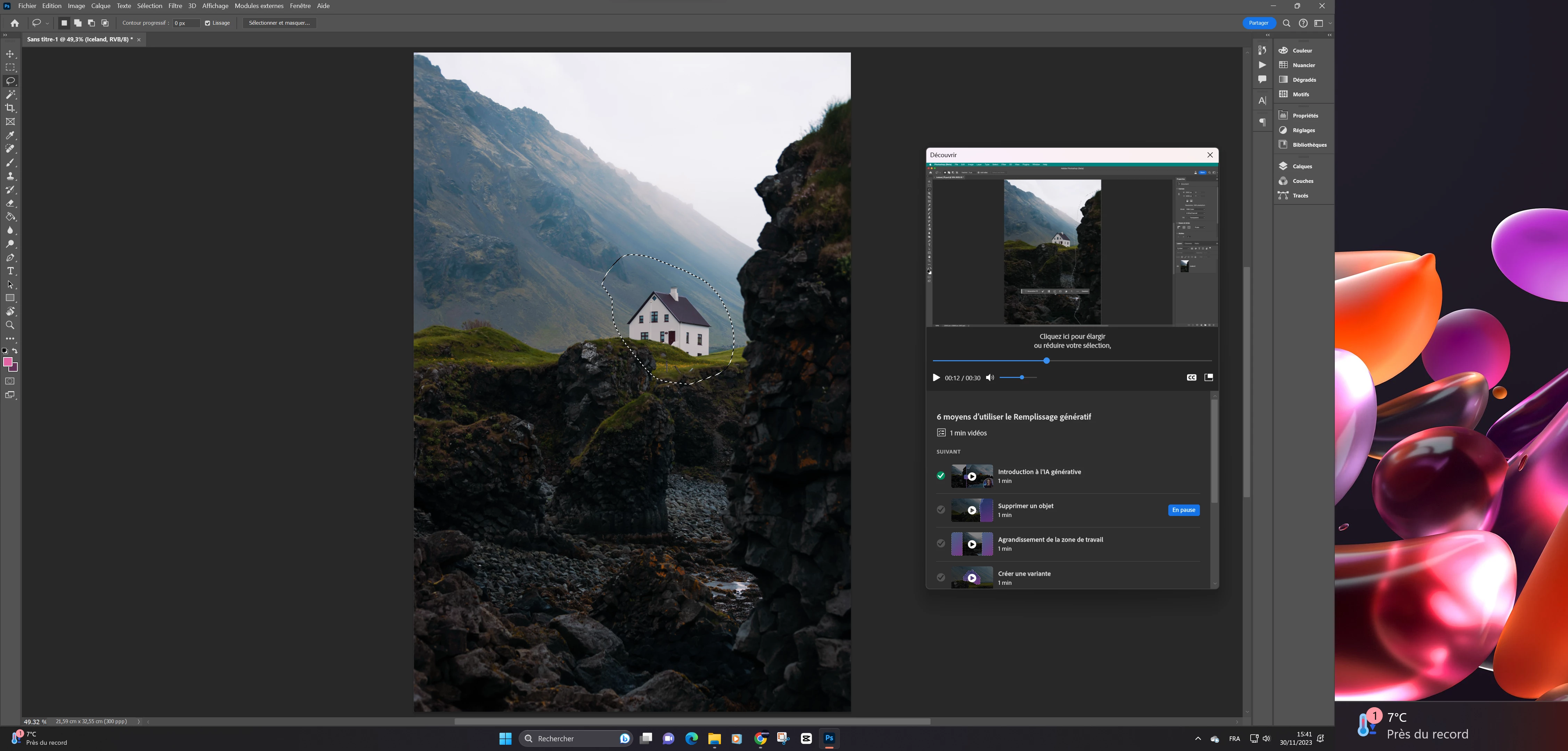1568x751 pixels.
Task: Select the Crop tool
Action: point(10,108)
